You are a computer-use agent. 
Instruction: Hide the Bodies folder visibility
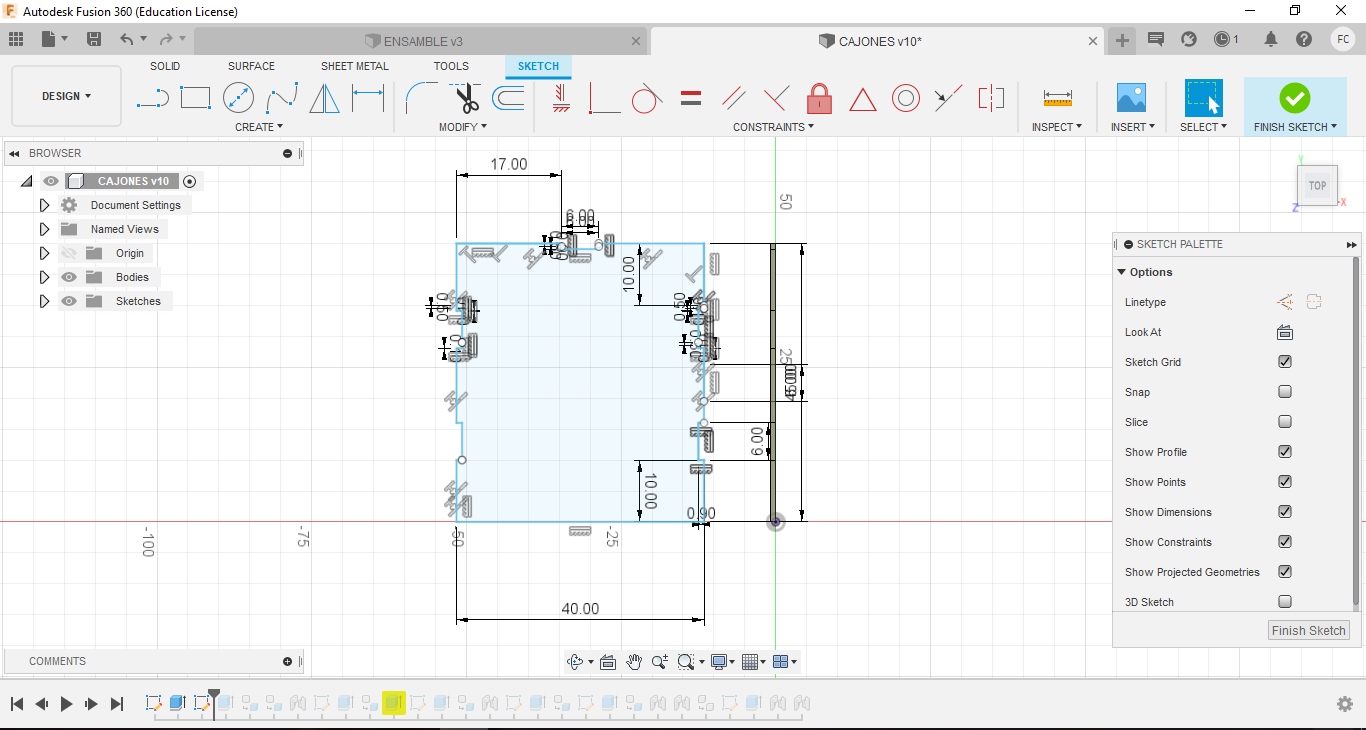pyautogui.click(x=69, y=277)
